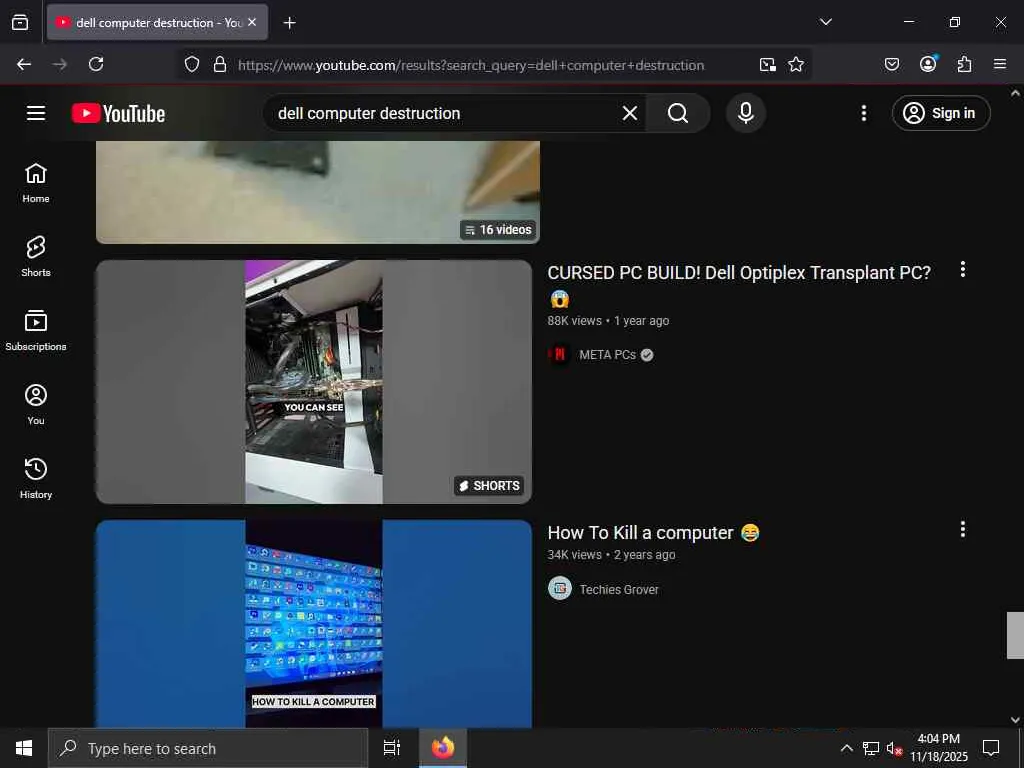This screenshot has width=1024, height=768.
Task: Clear the search query with the X
Action: pyautogui.click(x=630, y=113)
